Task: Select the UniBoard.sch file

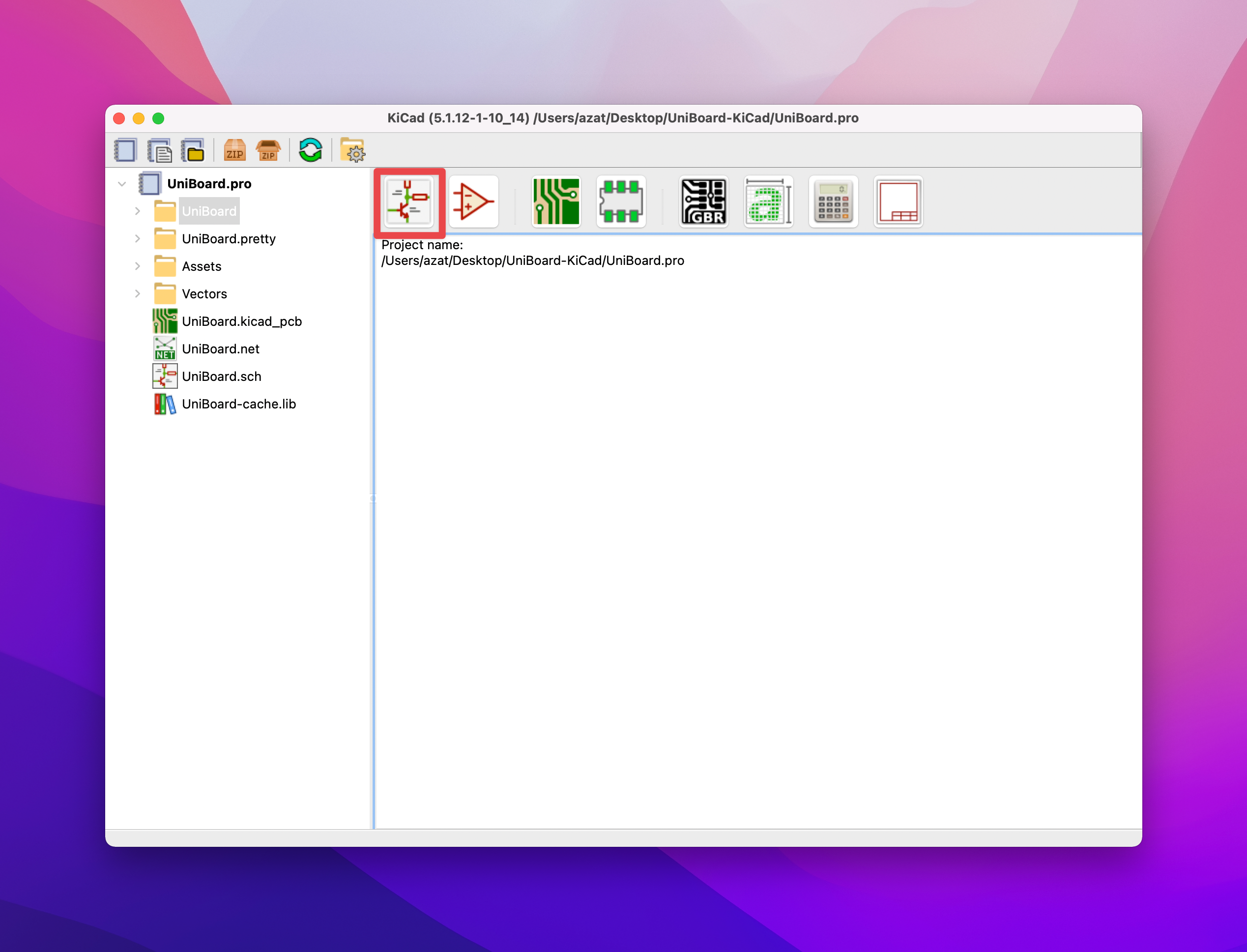Action: pos(221,376)
